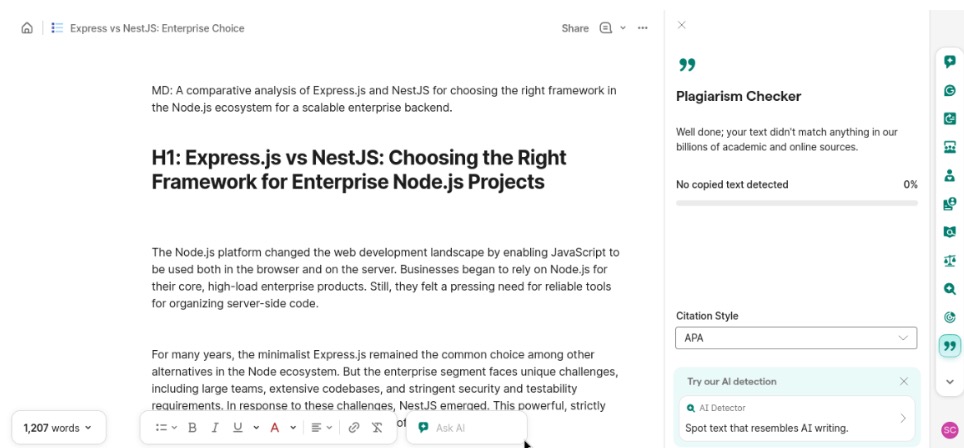Open the three-dots more options menu
This screenshot has height=448, width=964.
642,28
